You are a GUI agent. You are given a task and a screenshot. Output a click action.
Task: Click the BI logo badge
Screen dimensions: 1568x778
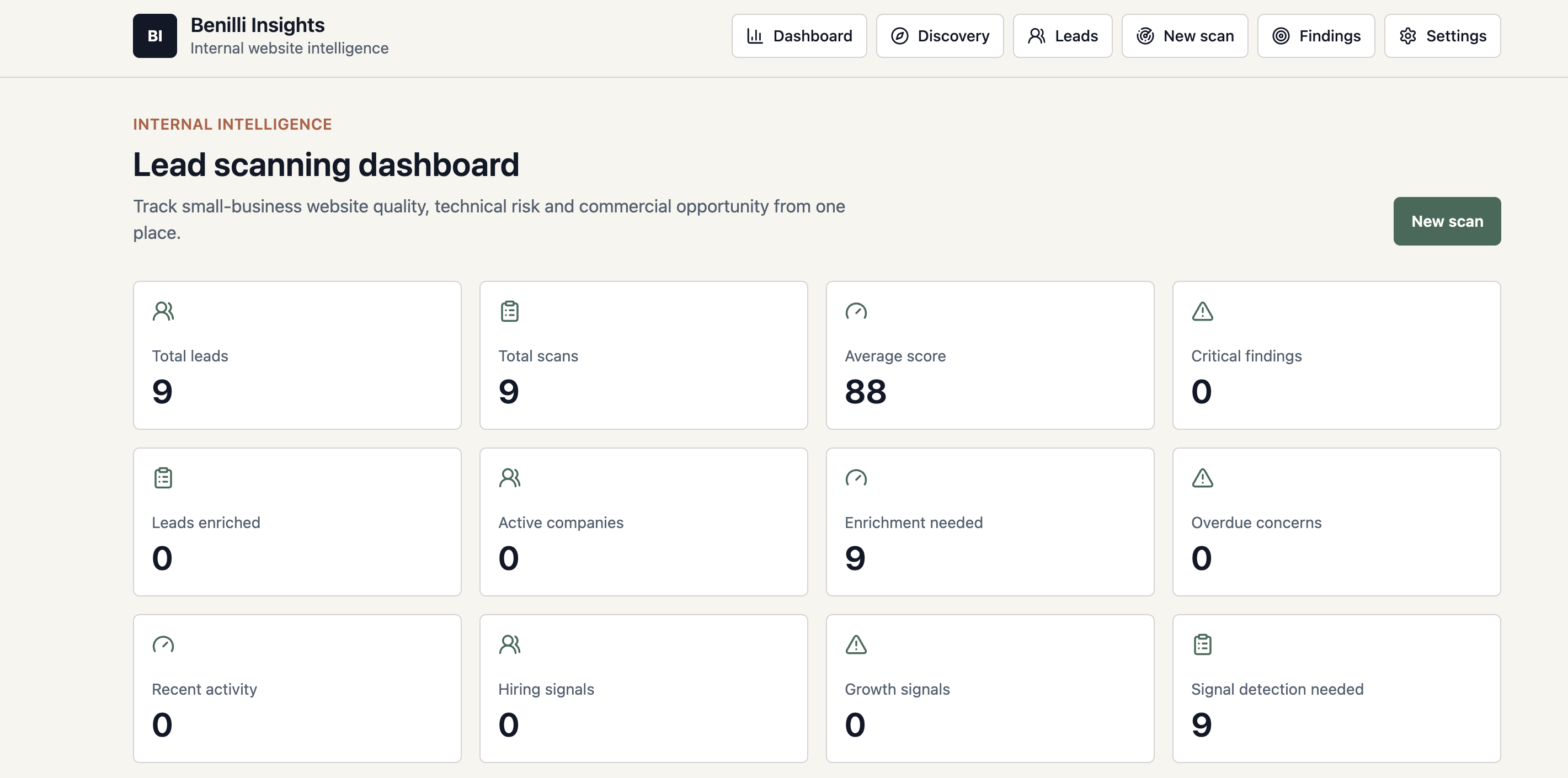(x=154, y=36)
